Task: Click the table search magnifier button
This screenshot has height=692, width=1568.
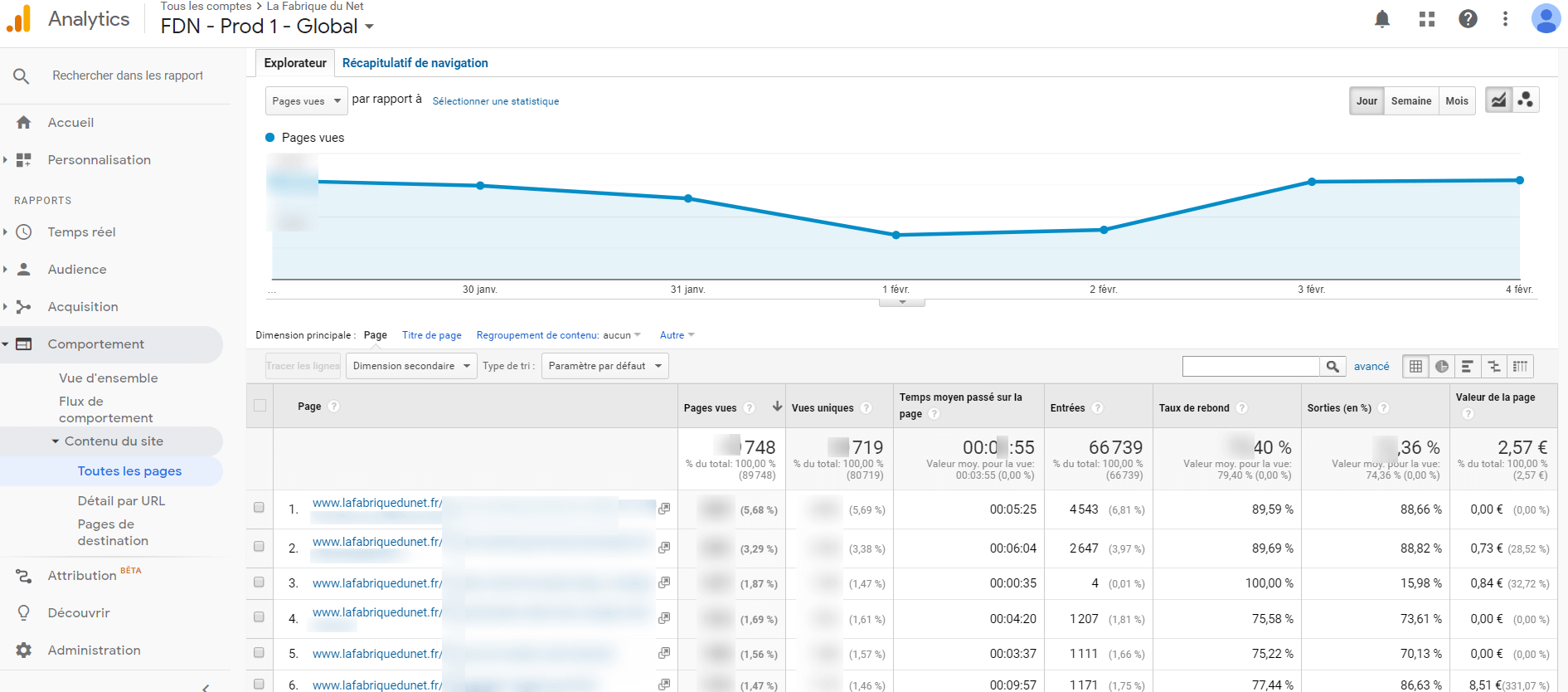Action: click(x=1333, y=366)
